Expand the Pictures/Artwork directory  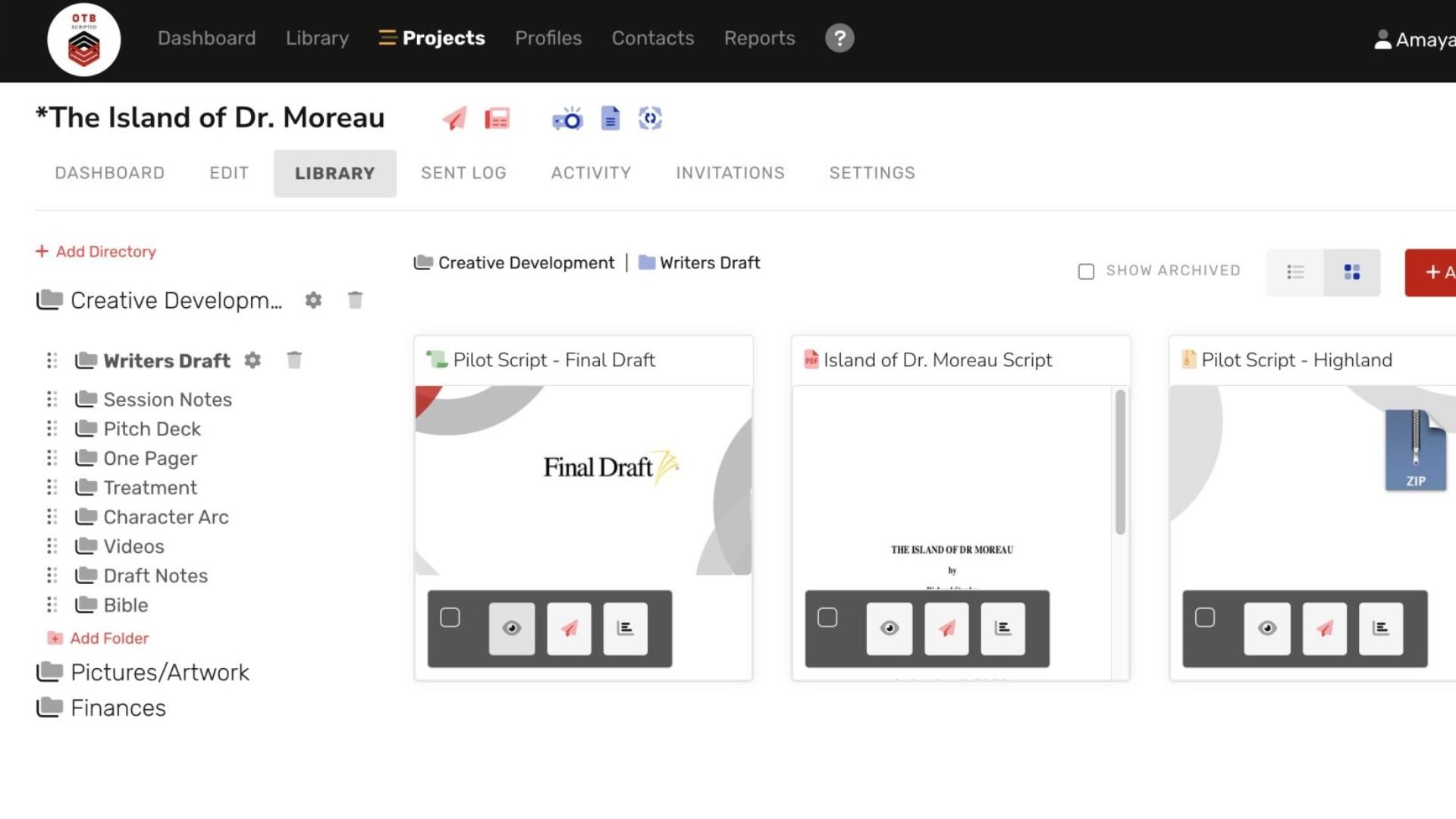click(x=159, y=673)
